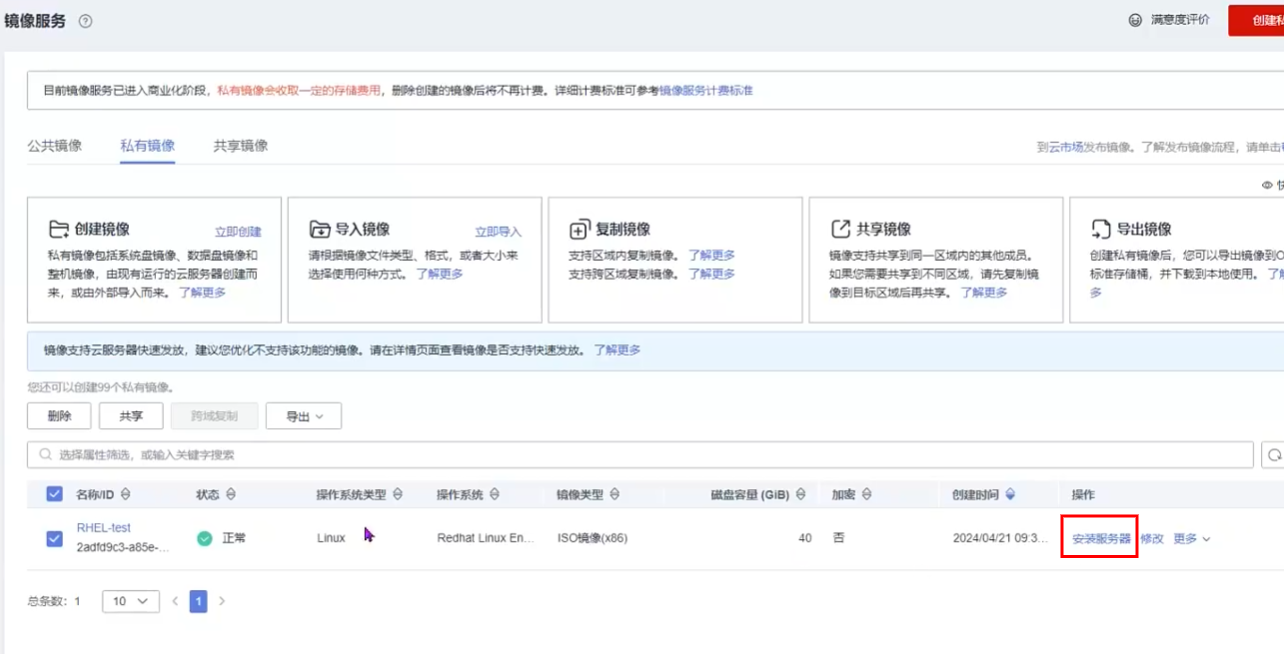Click the search magnifier icon in filter bar

pyautogui.click(x=45, y=455)
